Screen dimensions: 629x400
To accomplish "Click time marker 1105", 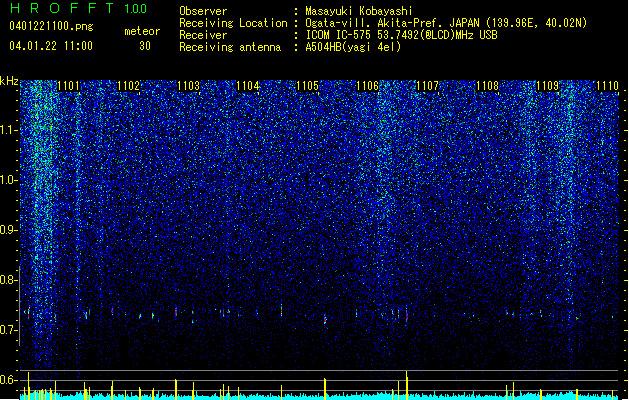I will point(308,86).
